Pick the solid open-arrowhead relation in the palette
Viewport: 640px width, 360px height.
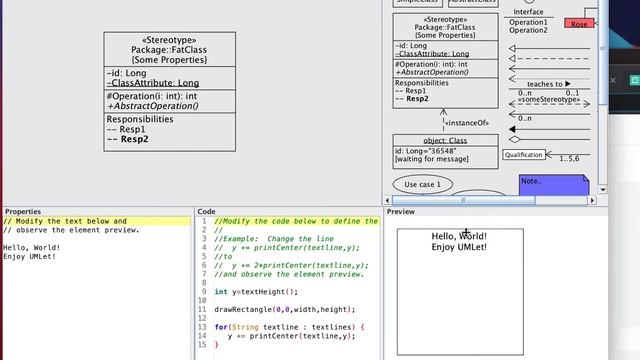[x=549, y=69]
